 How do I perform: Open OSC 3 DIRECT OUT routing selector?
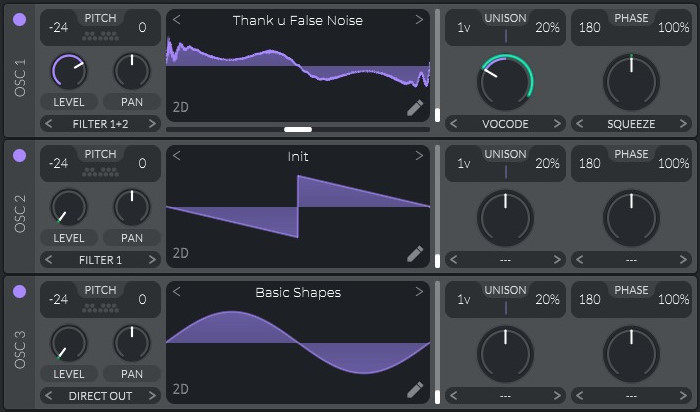pos(100,396)
